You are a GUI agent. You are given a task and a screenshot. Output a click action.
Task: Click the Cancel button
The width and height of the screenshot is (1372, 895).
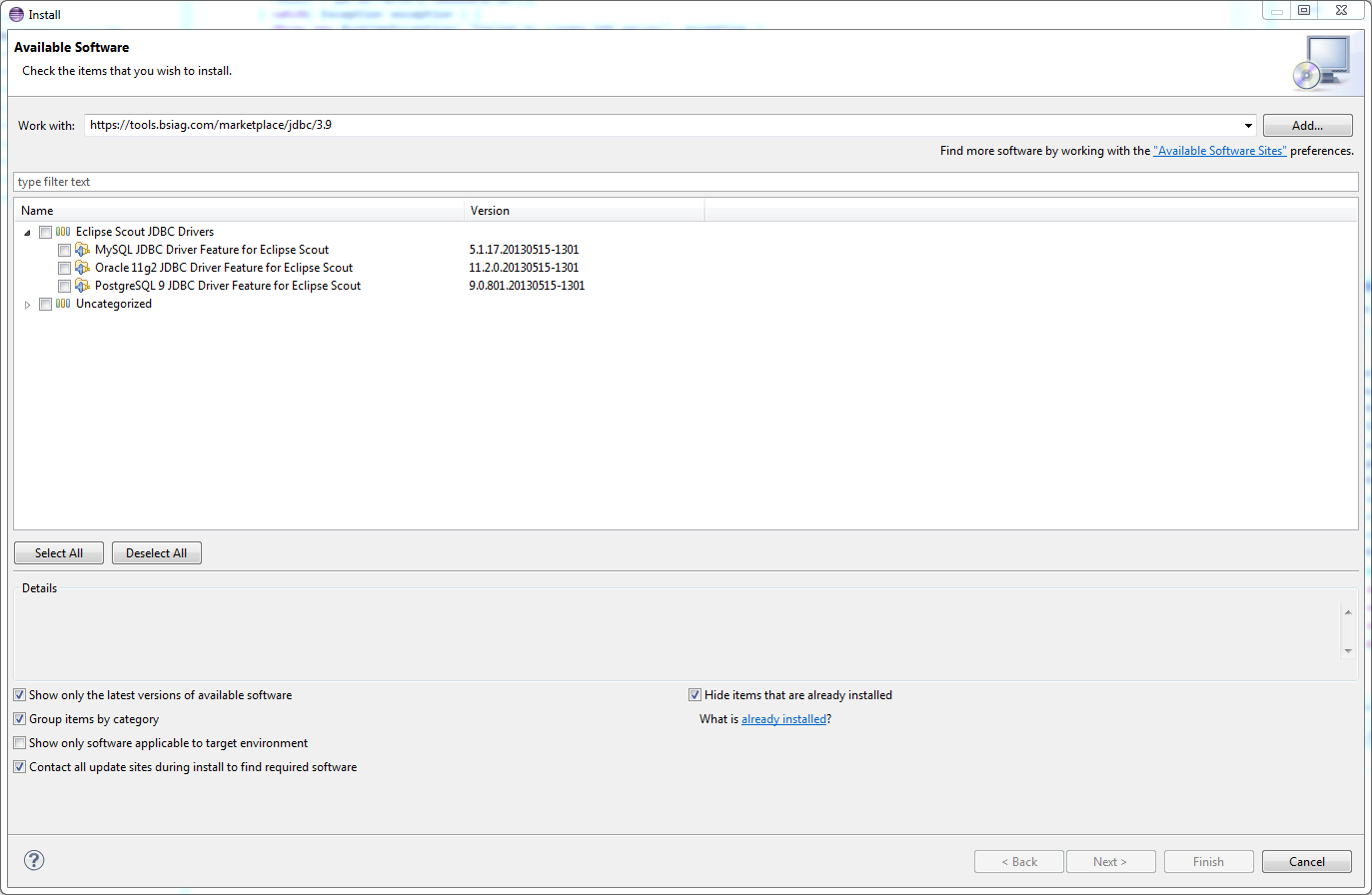coord(1307,862)
